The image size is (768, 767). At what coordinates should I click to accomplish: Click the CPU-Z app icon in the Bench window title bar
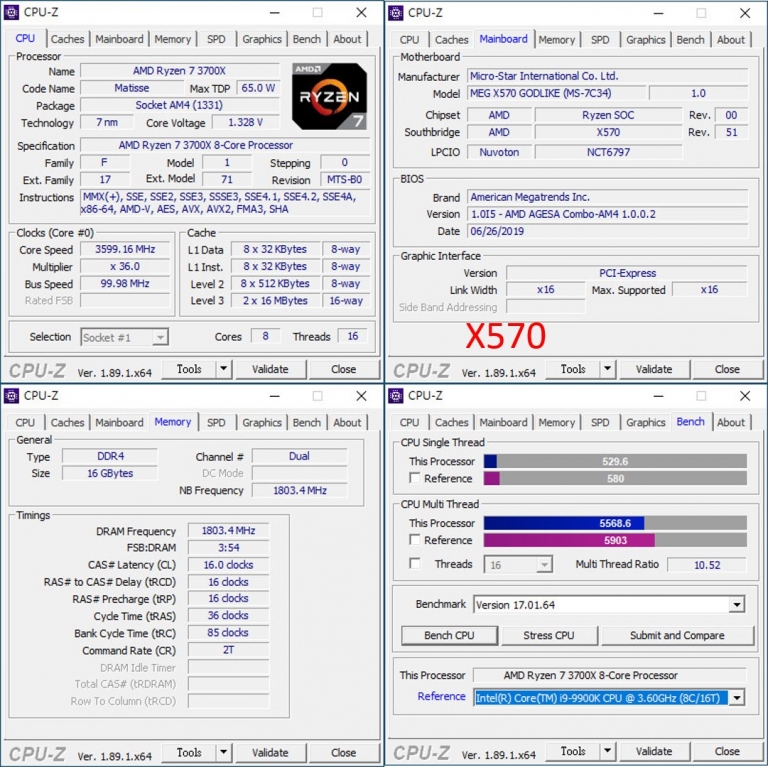[396, 396]
